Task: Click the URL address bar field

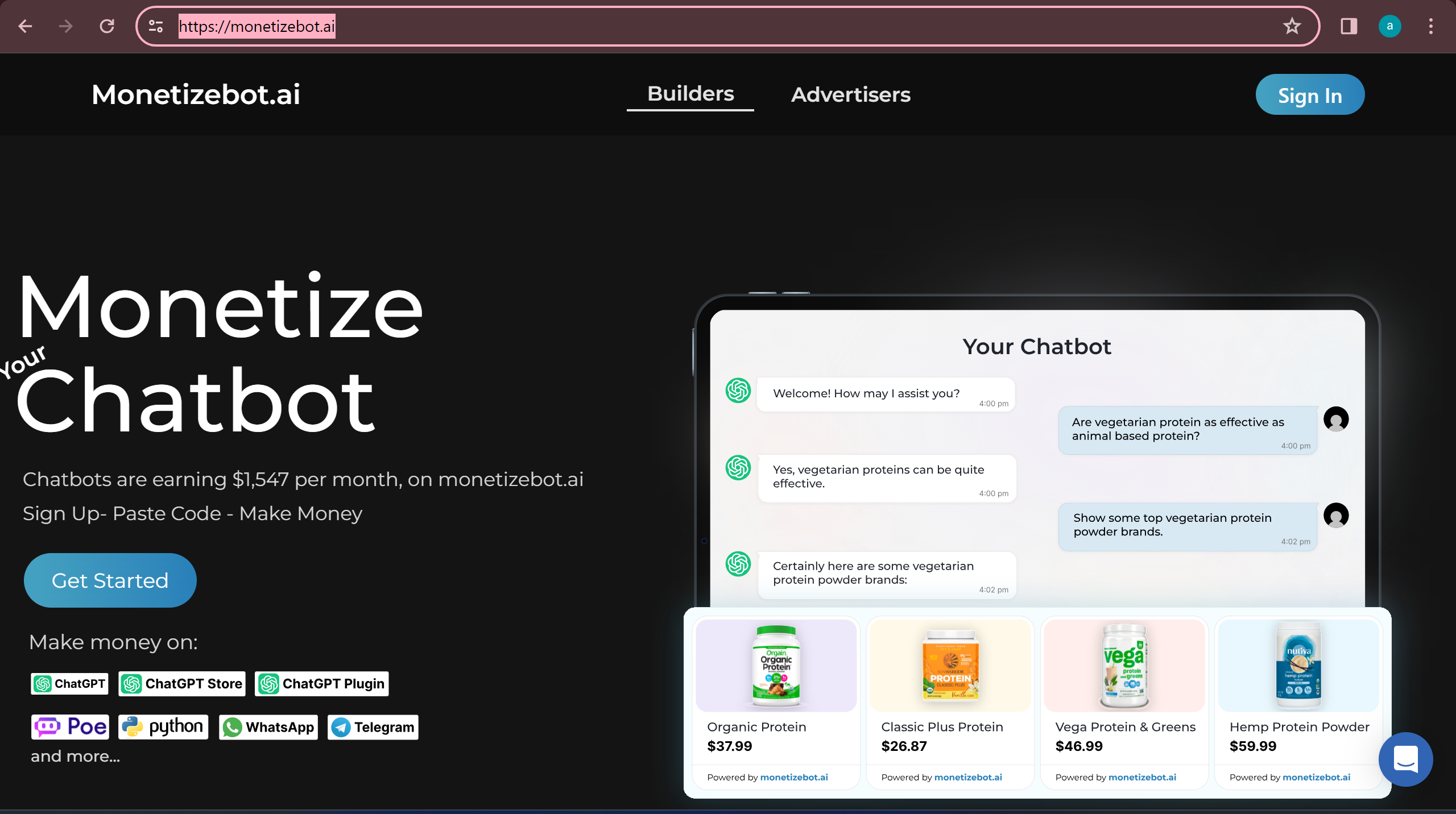Action: 682,26
